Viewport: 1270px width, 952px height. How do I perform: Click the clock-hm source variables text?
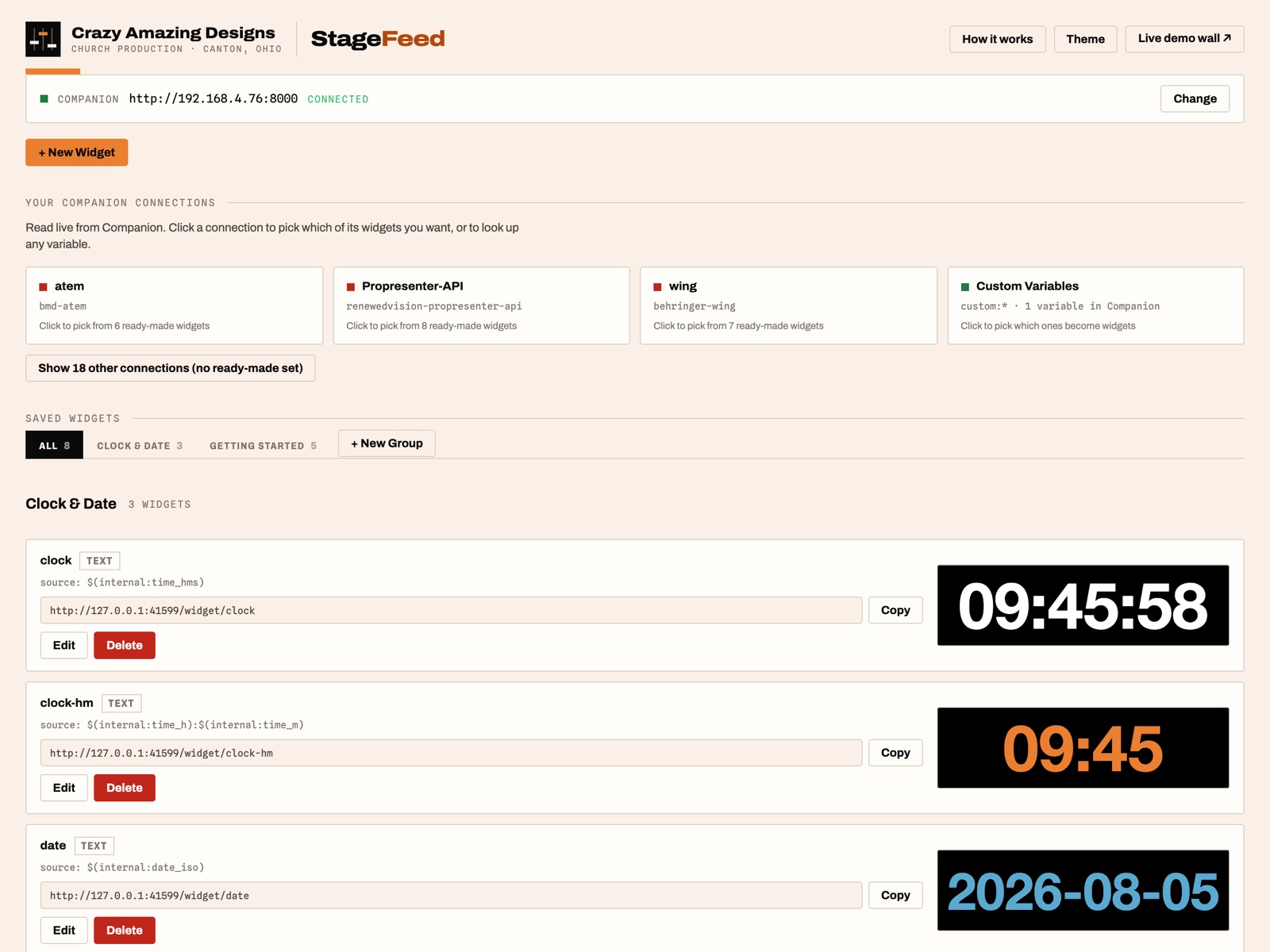point(172,725)
